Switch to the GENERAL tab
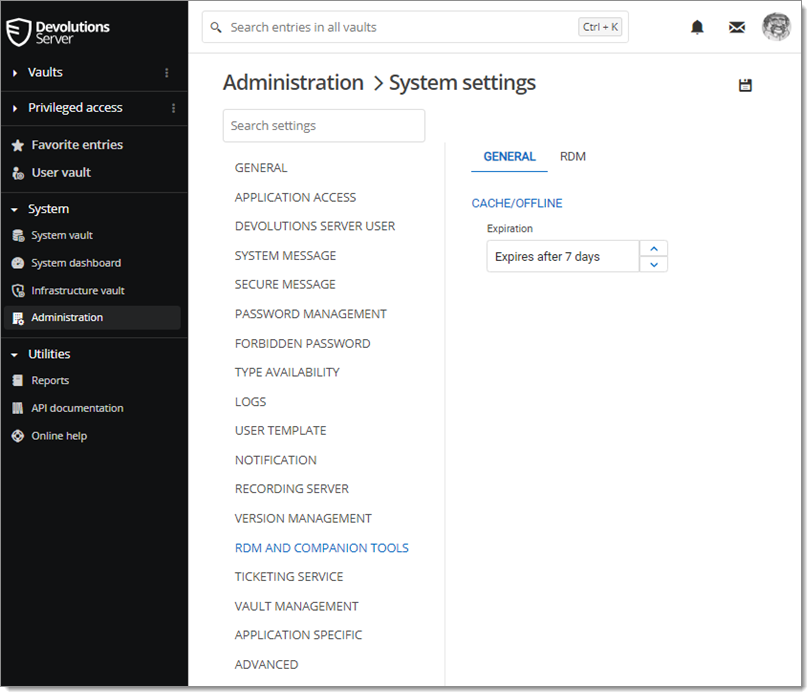 [509, 157]
